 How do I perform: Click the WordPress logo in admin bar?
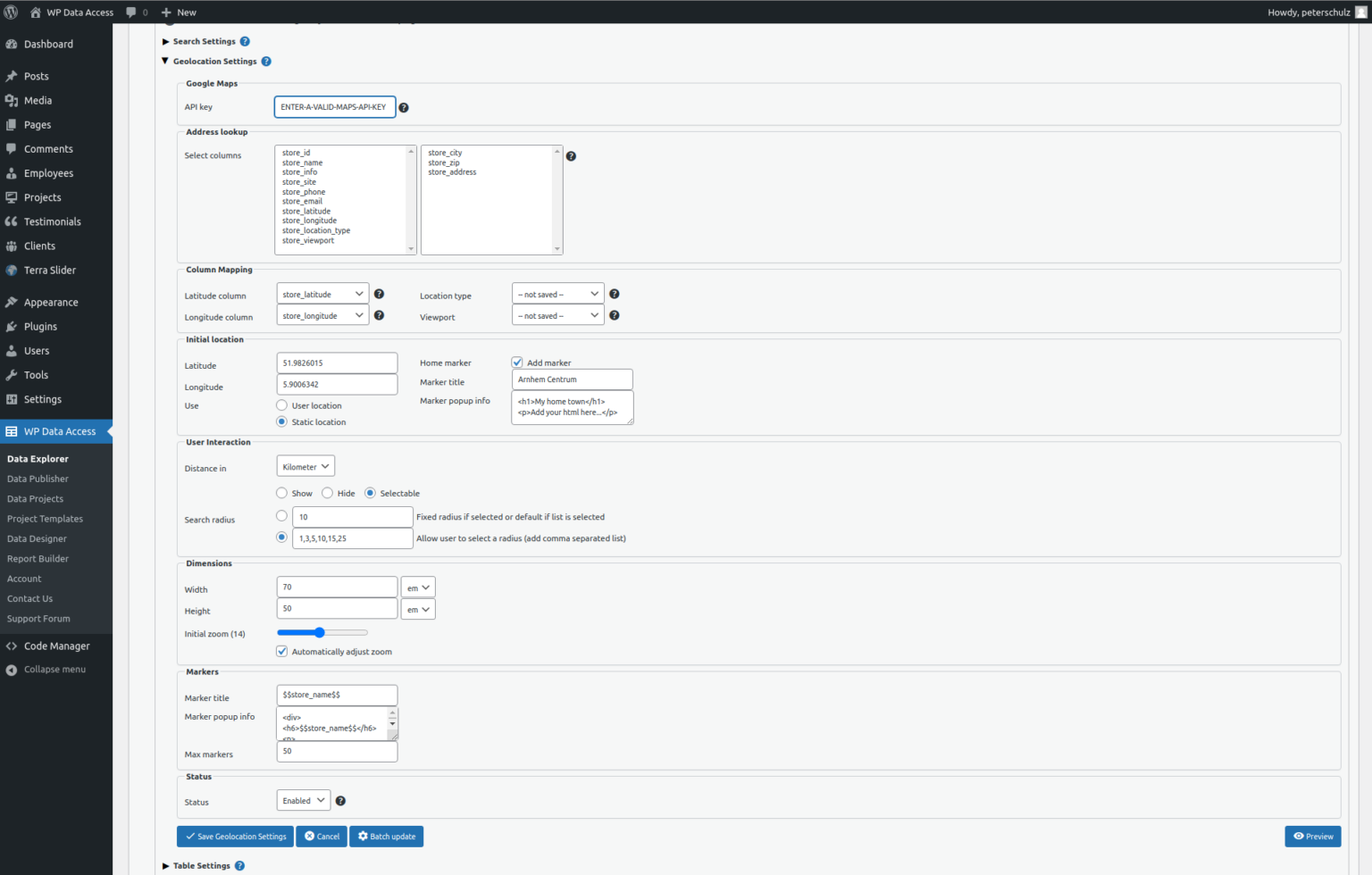[12, 12]
